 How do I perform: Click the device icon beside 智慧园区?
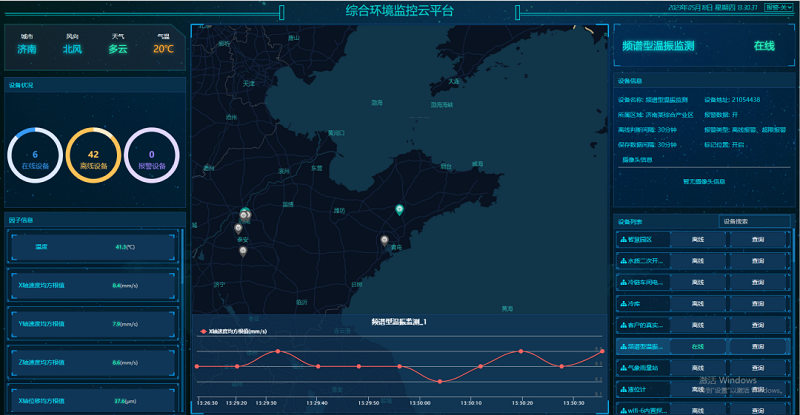pos(623,239)
